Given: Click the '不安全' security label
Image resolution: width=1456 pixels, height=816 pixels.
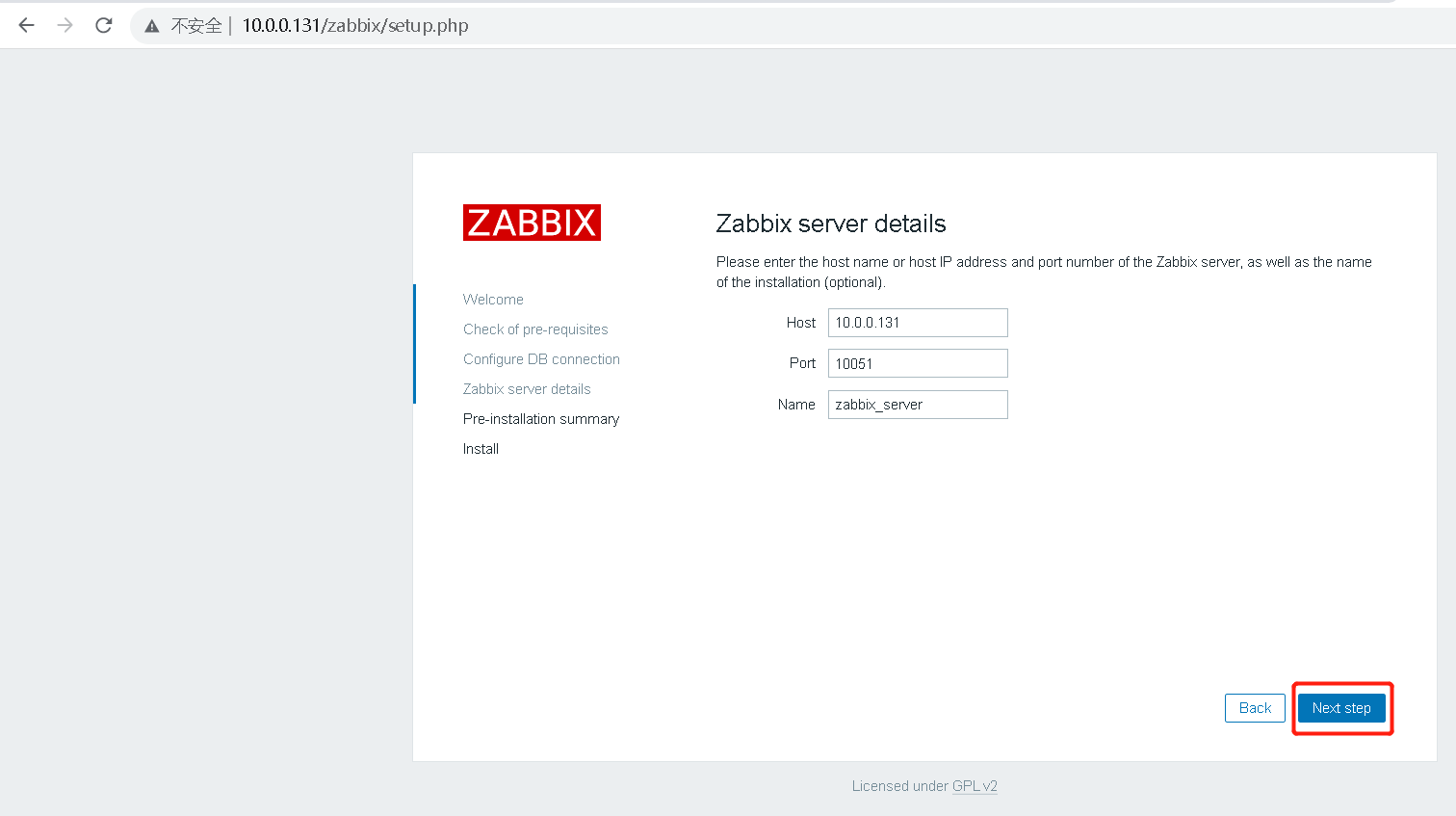Looking at the screenshot, I should click(196, 26).
